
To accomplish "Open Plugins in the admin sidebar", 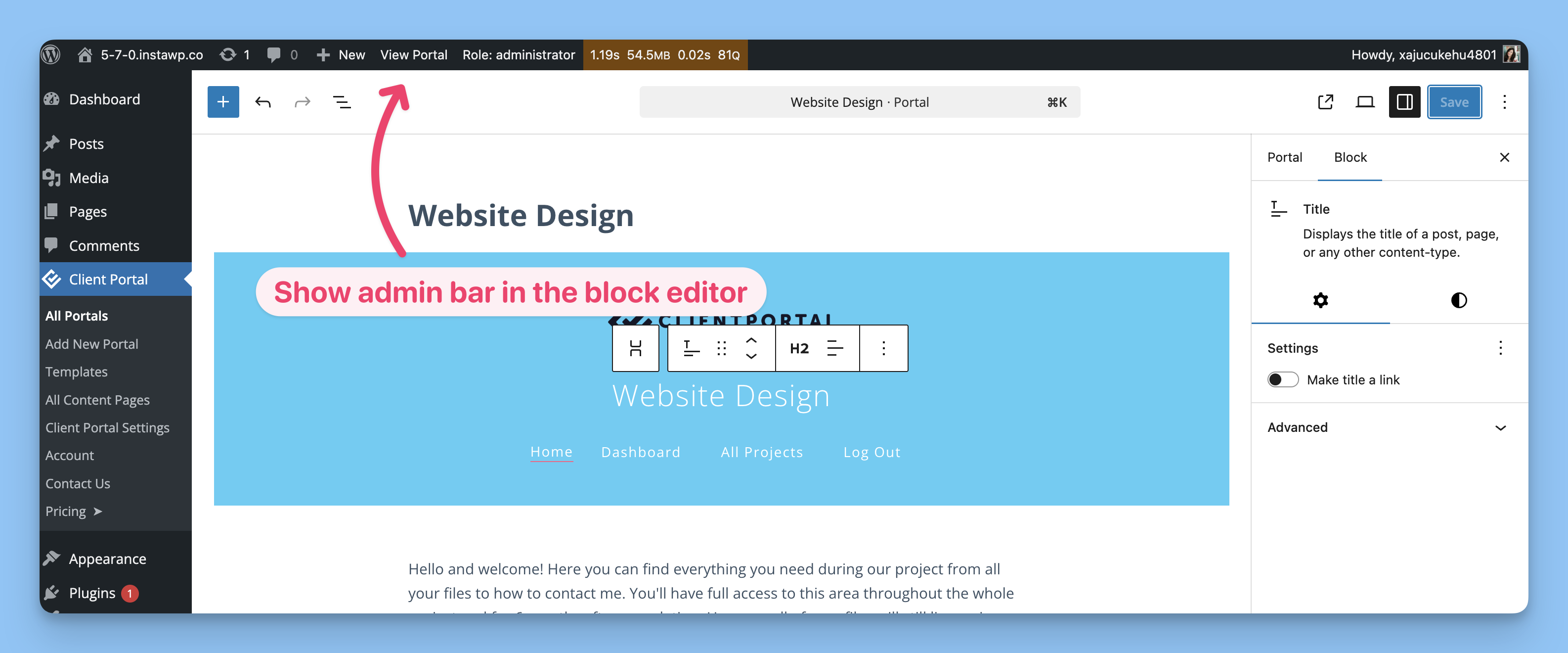I will (115, 593).
